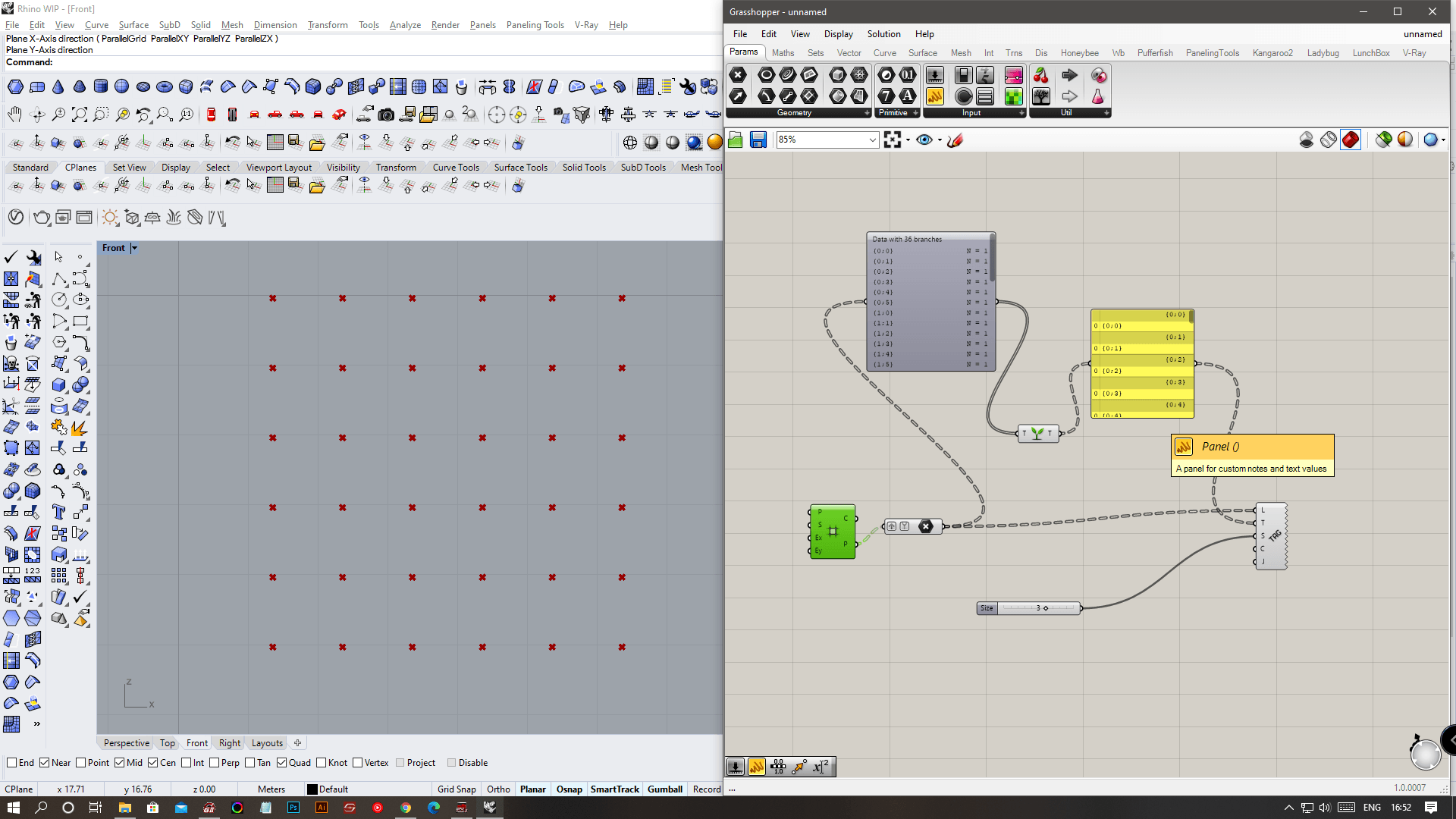Expand the Util panel plus button

(x=1106, y=113)
